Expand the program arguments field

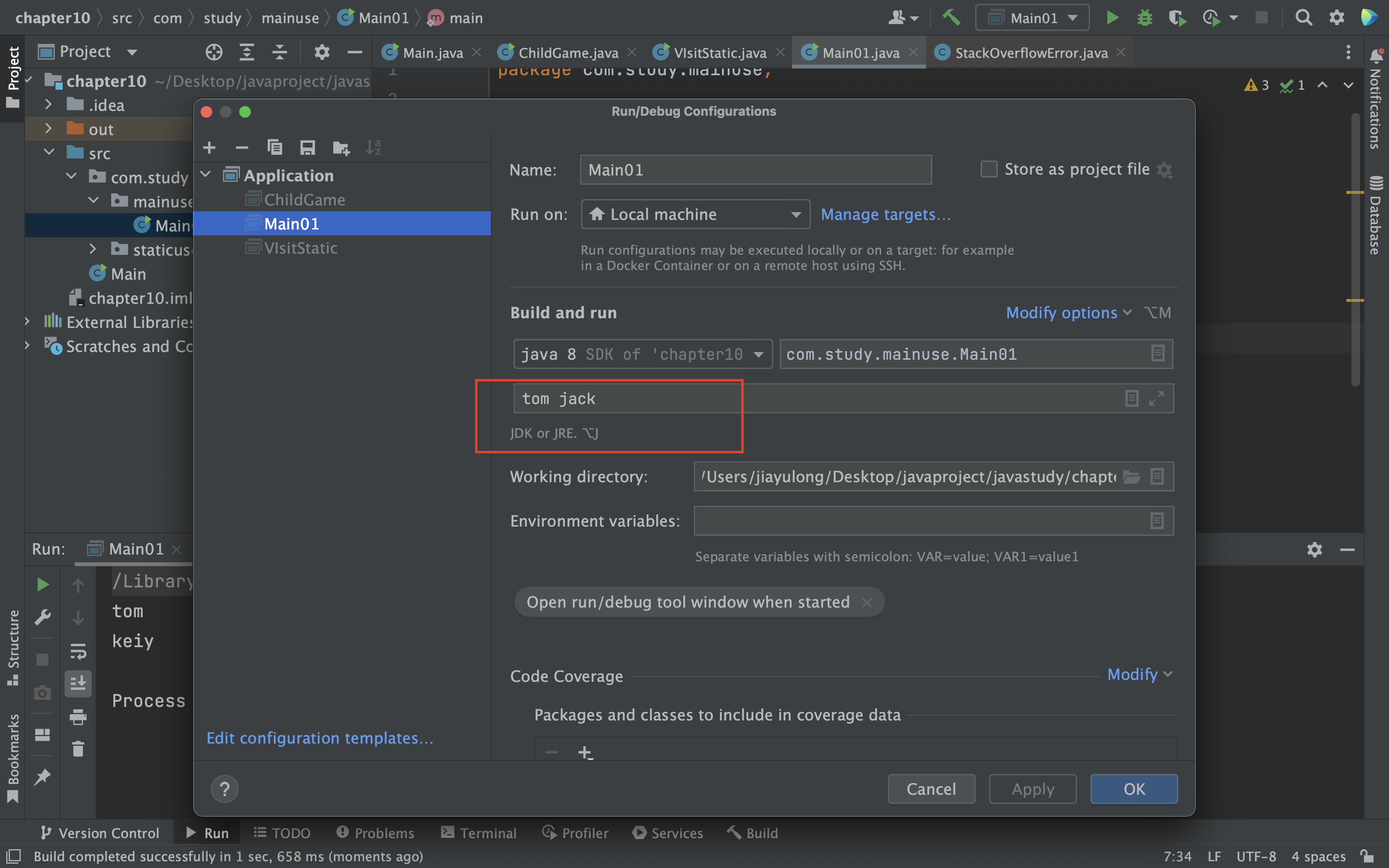pos(1156,398)
